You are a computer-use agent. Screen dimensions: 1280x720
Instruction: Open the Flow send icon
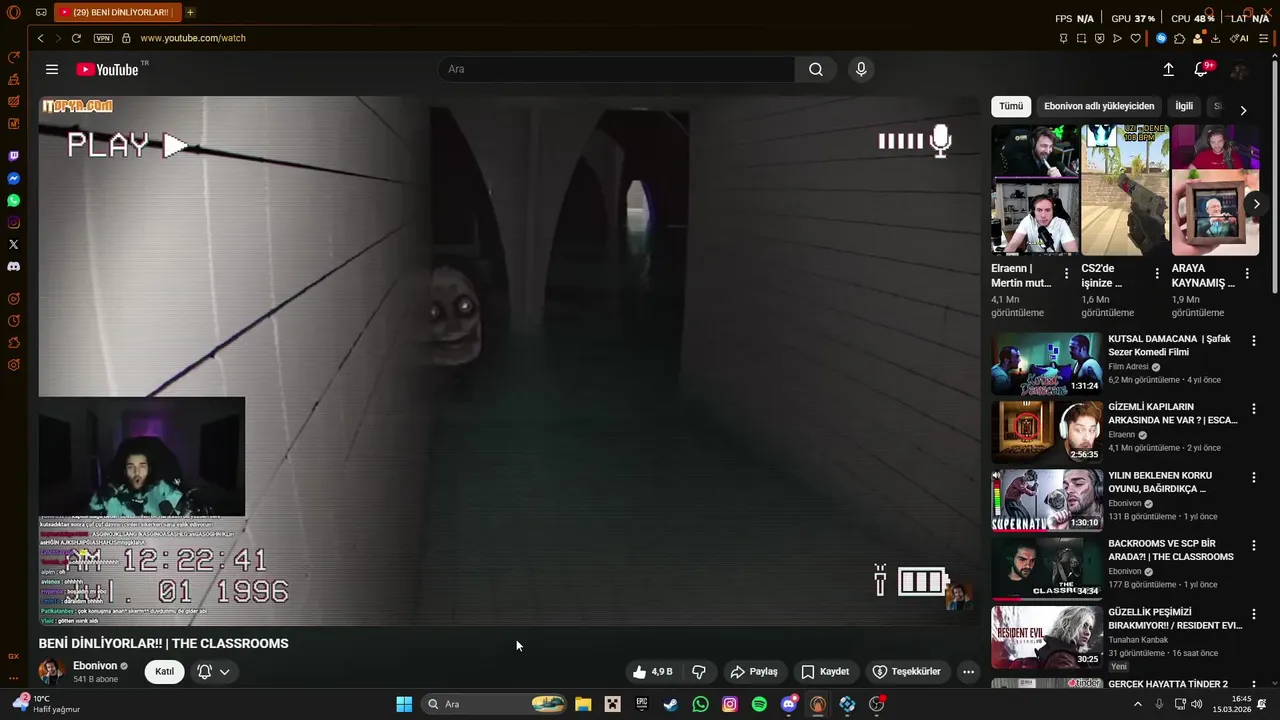(1117, 38)
